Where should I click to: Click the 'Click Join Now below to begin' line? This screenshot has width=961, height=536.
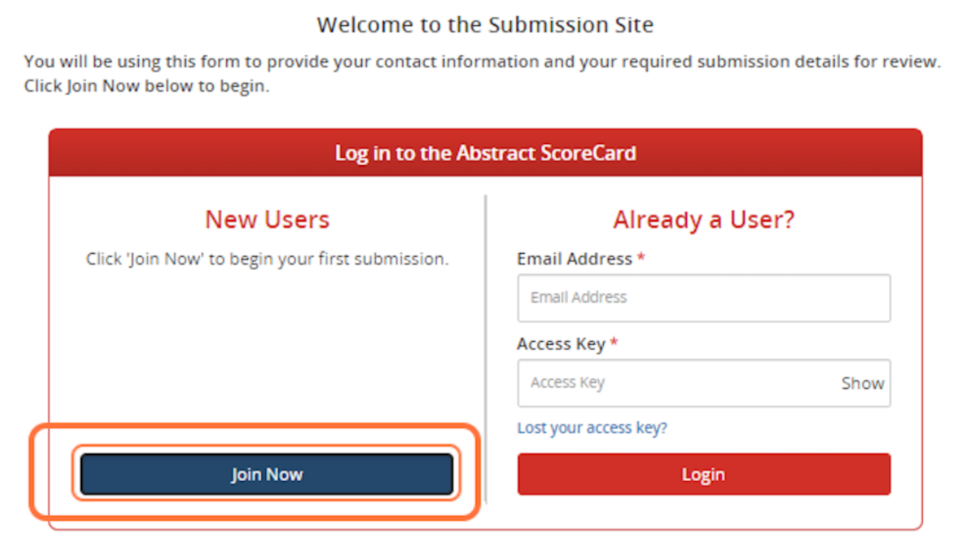(147, 86)
